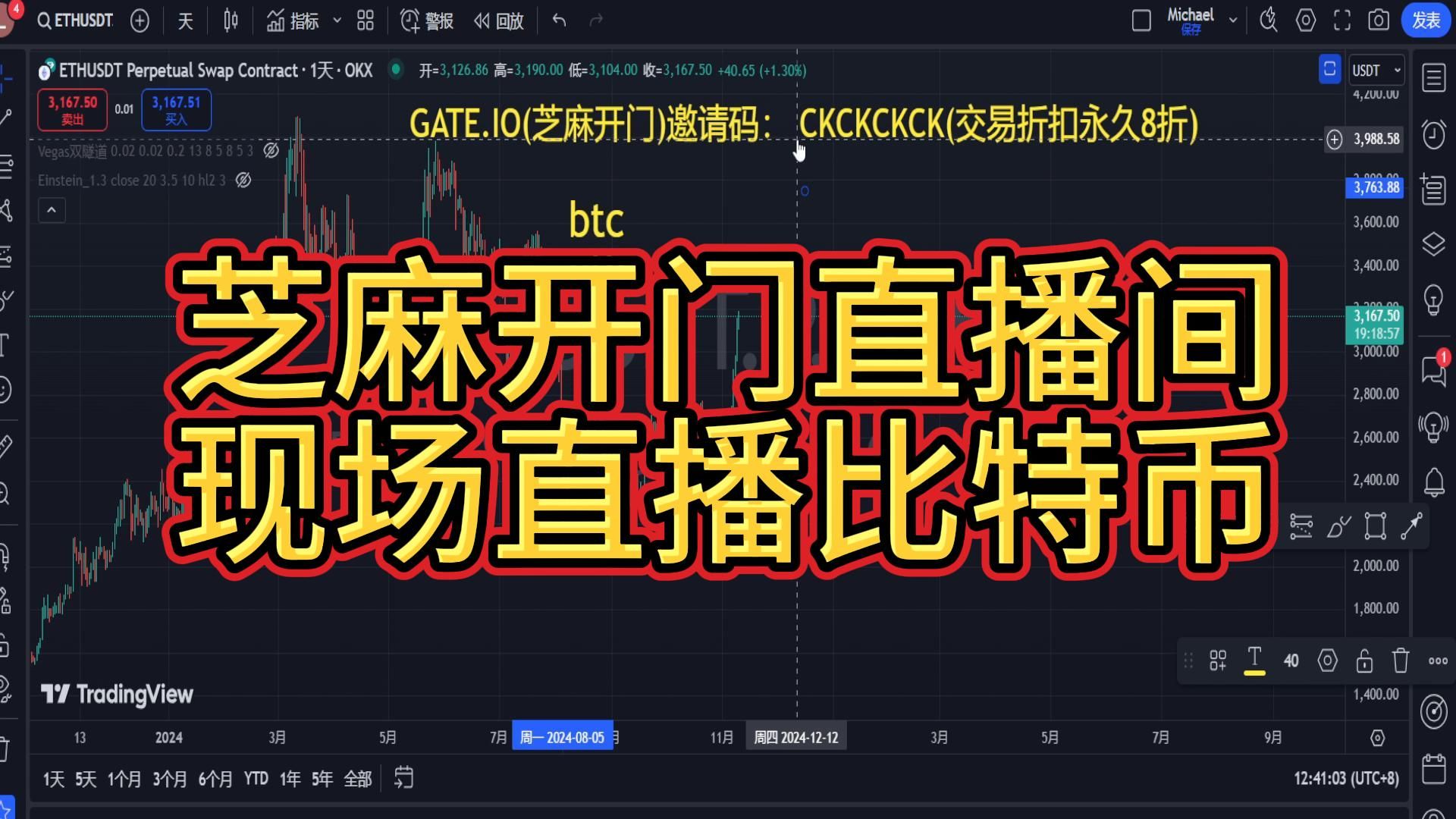Open timezone 12:41:03 (UTC+8) menu
1456x819 pixels.
tap(1346, 779)
